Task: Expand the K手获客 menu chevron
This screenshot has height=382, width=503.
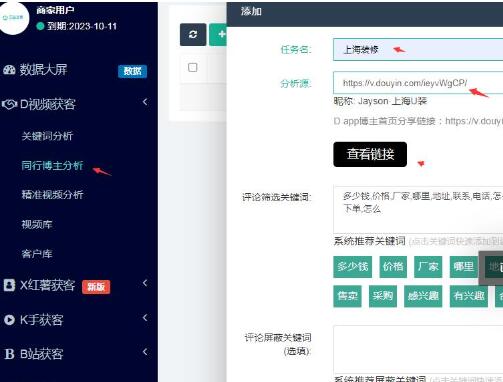Action: click(x=145, y=318)
